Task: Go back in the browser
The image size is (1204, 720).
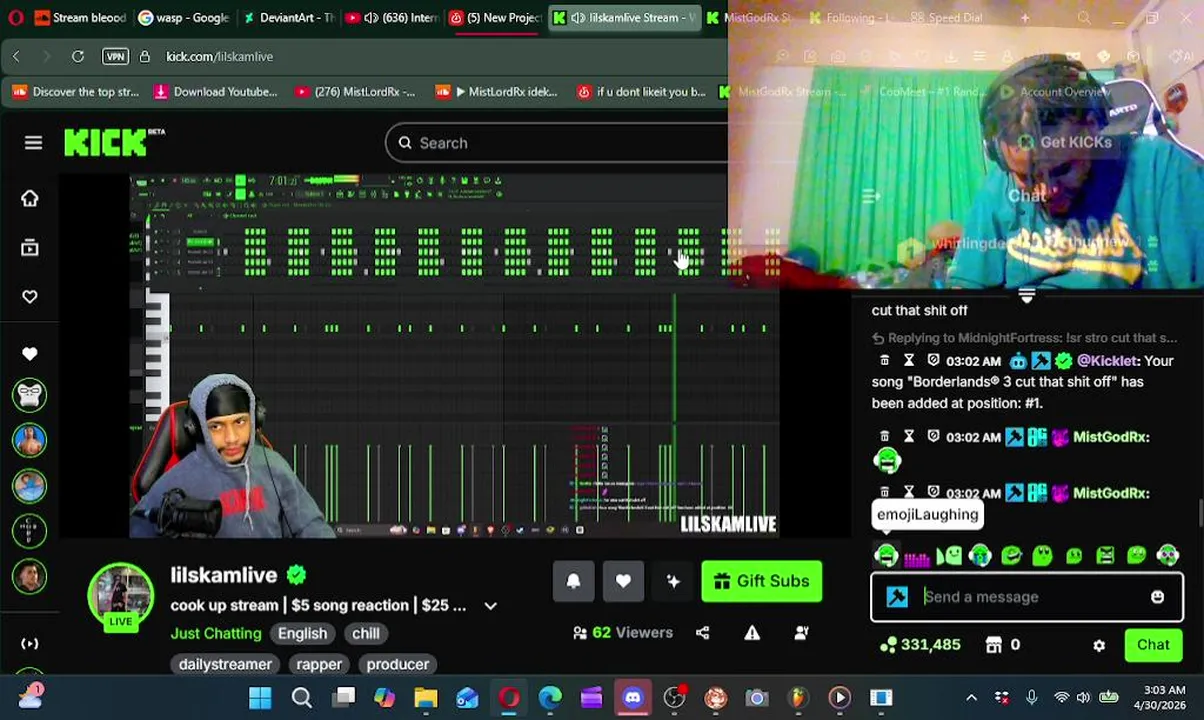Action: (x=16, y=56)
